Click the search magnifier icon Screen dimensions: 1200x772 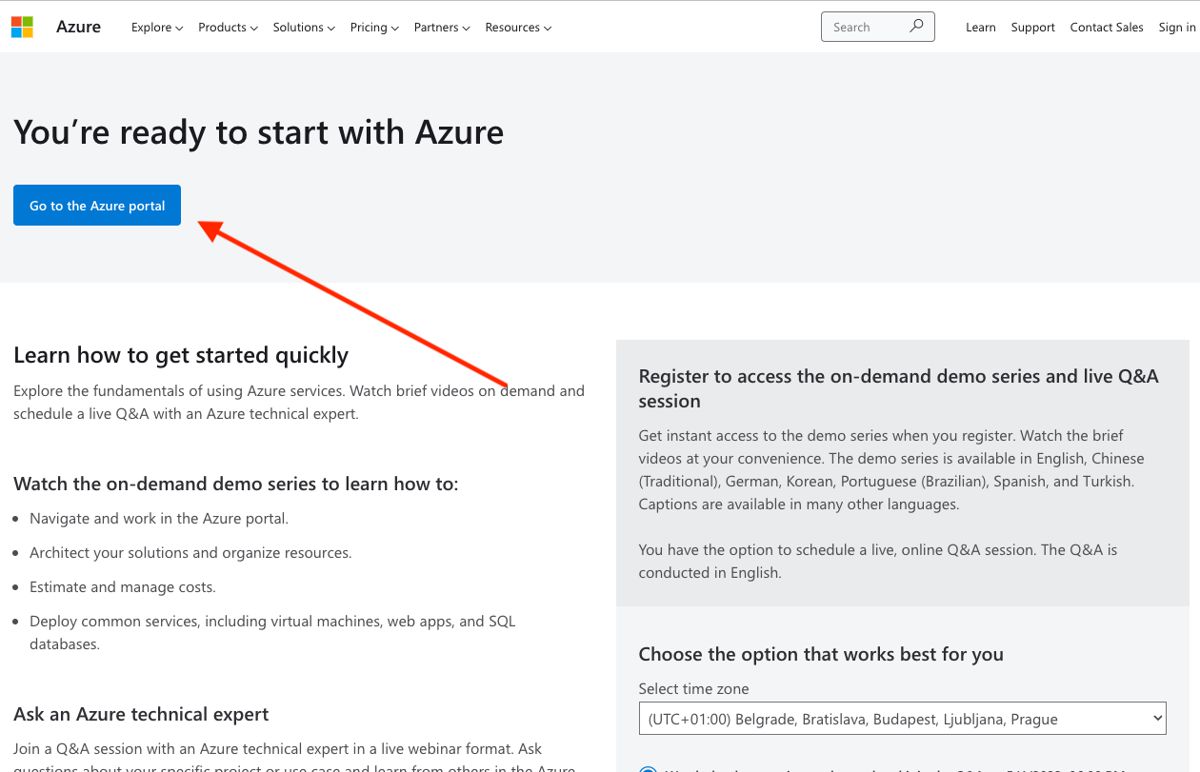(916, 27)
